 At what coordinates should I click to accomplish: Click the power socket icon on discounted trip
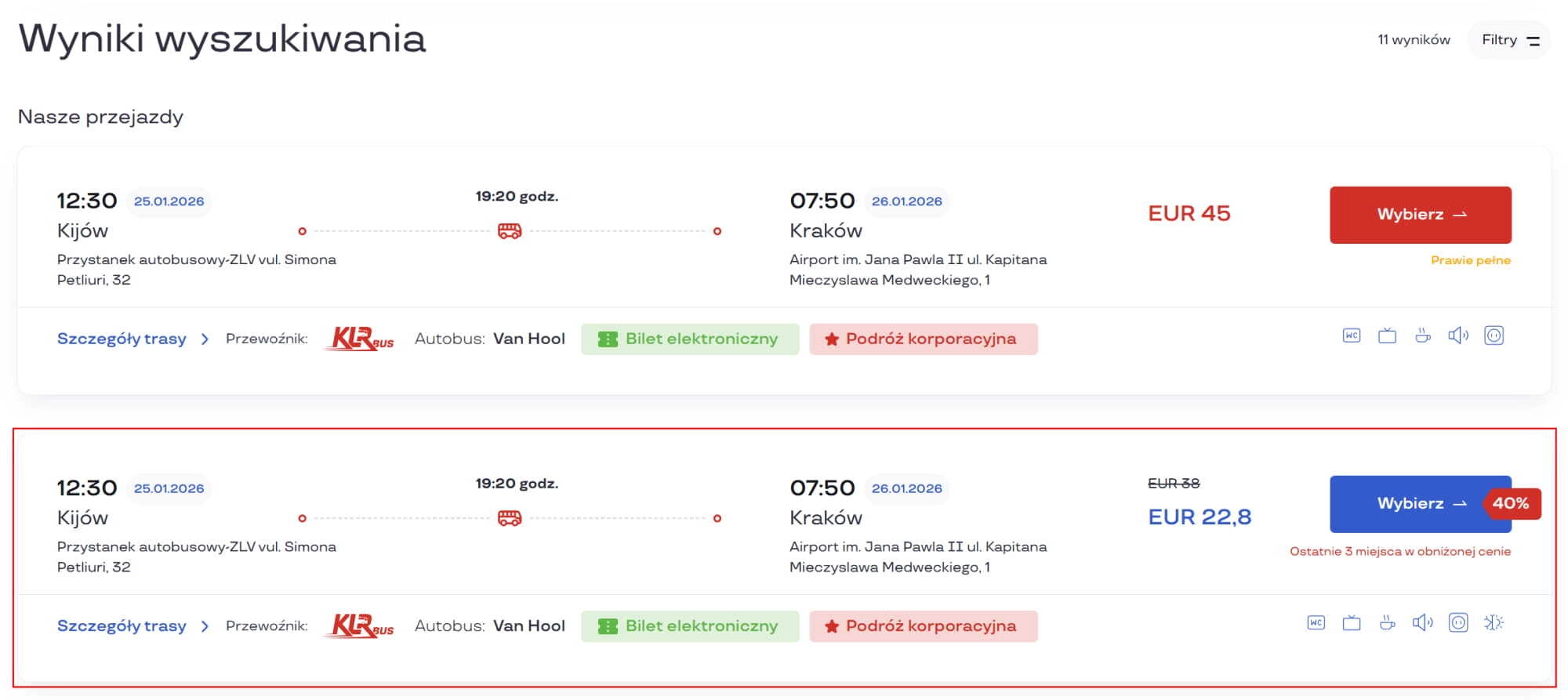(1458, 623)
